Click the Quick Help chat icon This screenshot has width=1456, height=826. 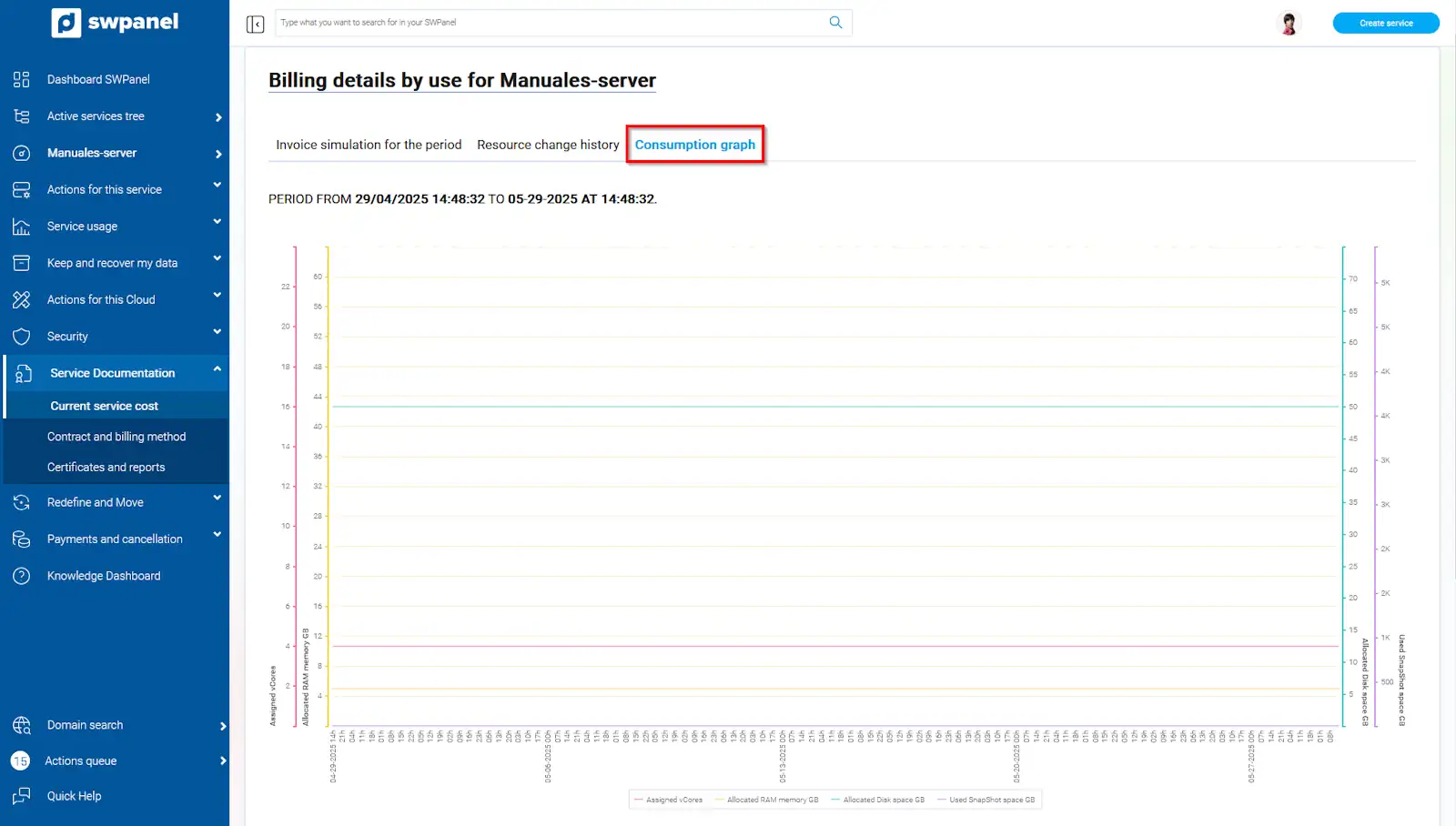pyautogui.click(x=22, y=797)
